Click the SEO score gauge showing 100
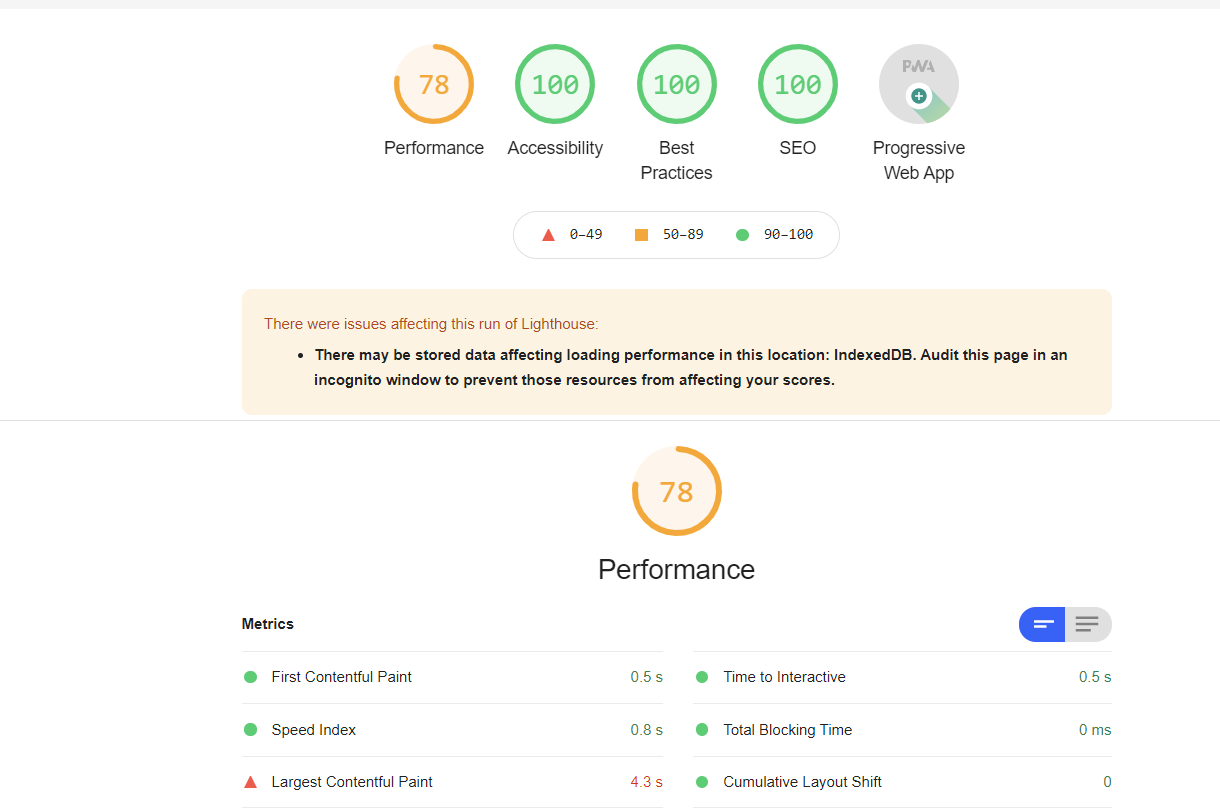Image resolution: width=1220 pixels, height=808 pixels. click(798, 84)
